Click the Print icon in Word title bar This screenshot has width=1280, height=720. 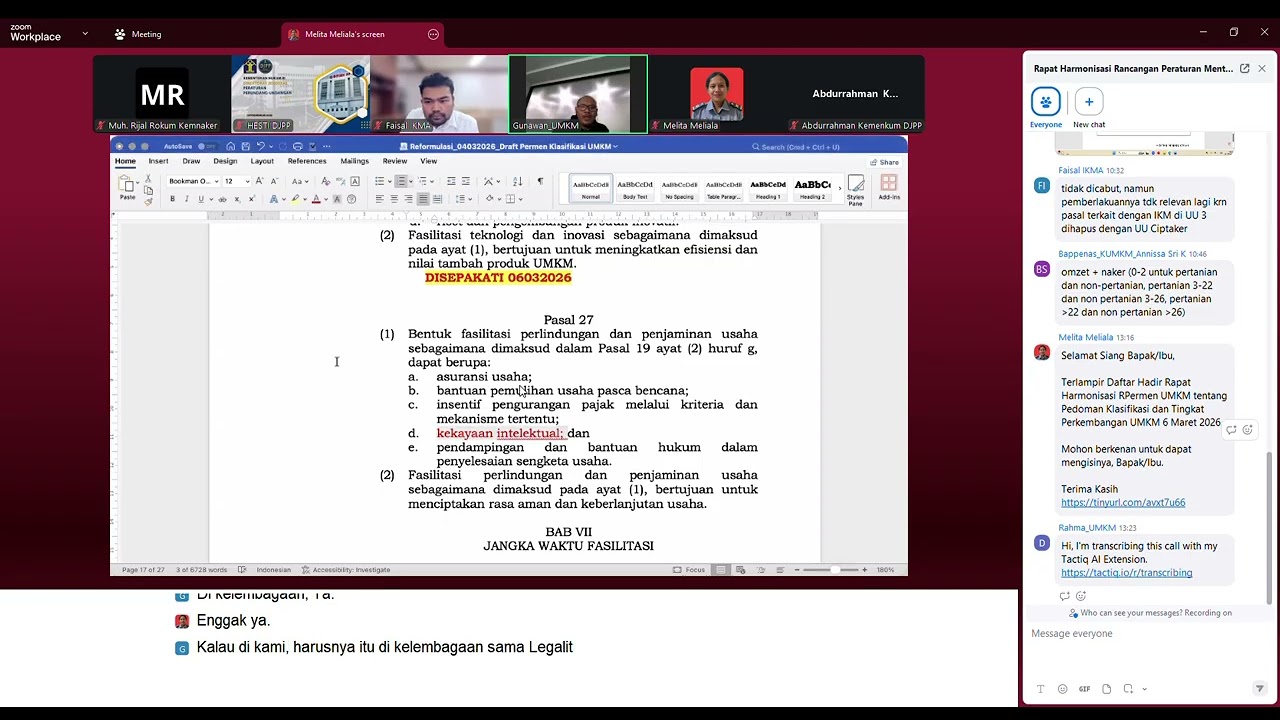pyautogui.click(x=298, y=146)
